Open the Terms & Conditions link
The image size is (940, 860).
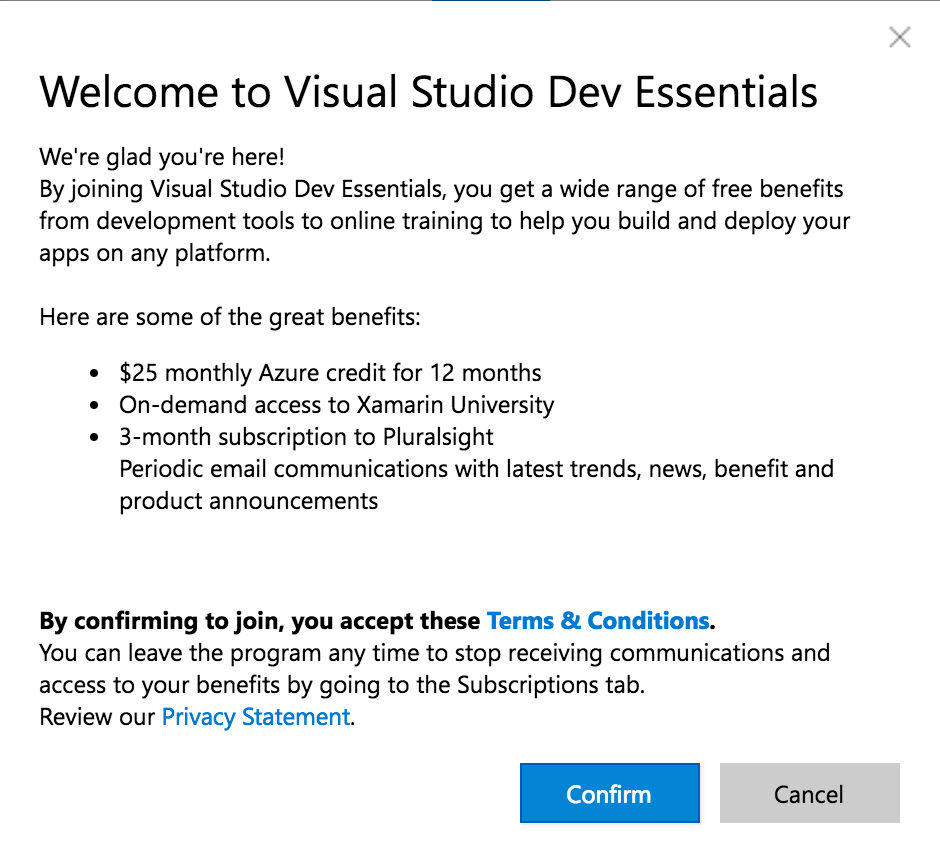[597, 621]
